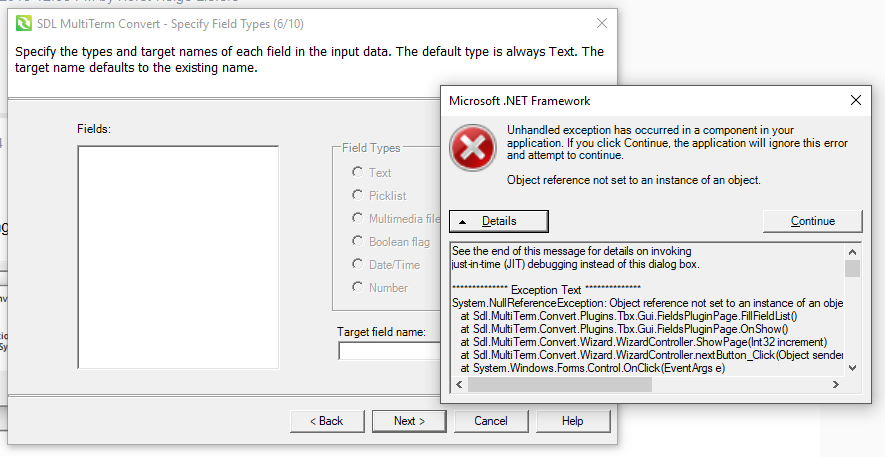This screenshot has width=885, height=457.
Task: Click the Target field name input box
Action: point(390,351)
